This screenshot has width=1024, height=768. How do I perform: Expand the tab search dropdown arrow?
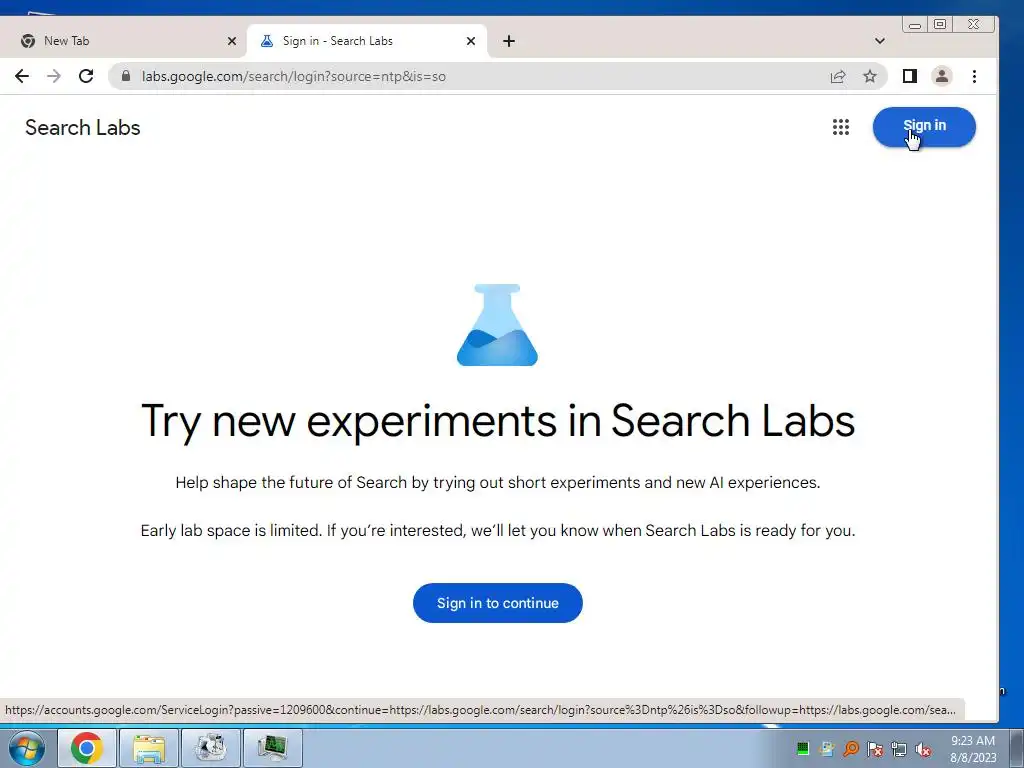point(880,41)
